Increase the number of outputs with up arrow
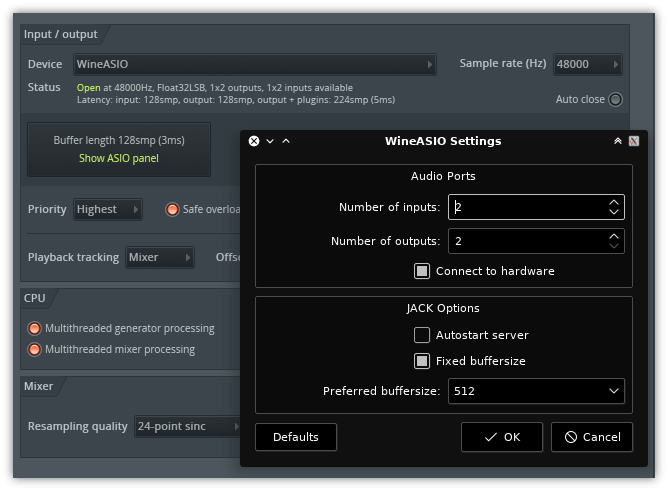668x491 pixels. (x=614, y=236)
